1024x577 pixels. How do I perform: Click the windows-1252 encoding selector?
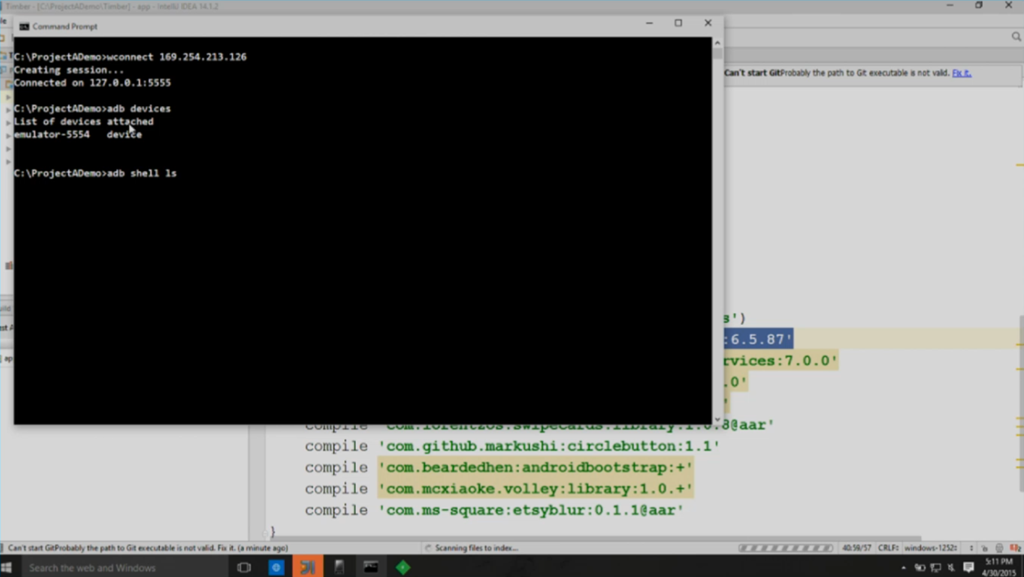[x=931, y=548]
